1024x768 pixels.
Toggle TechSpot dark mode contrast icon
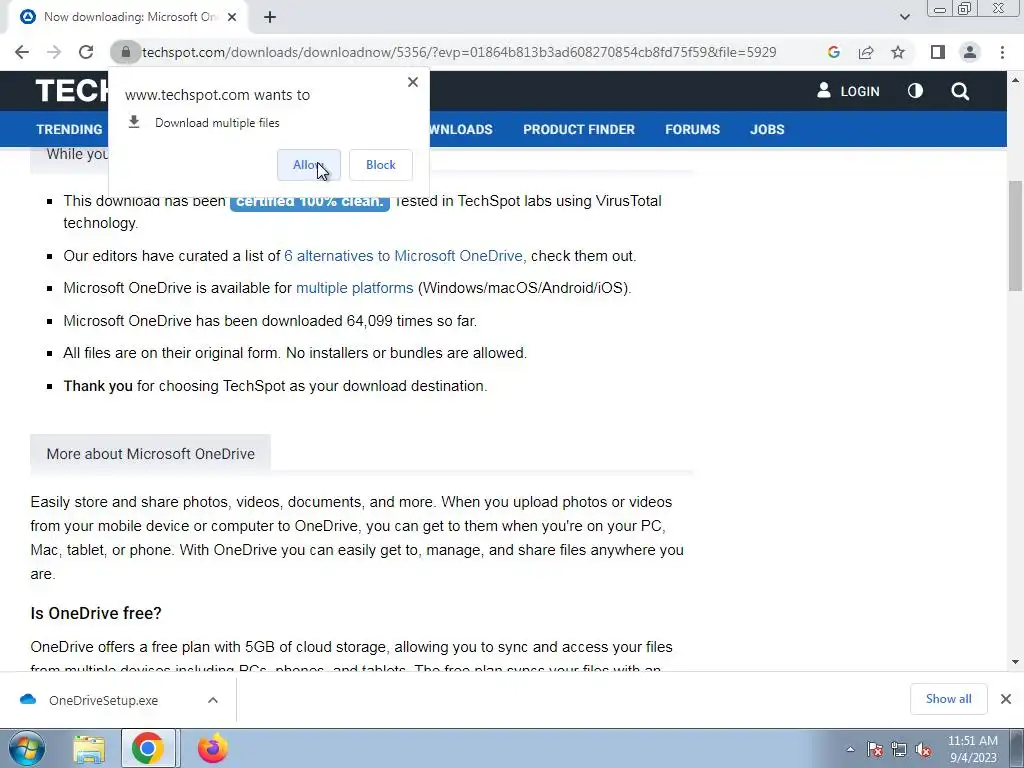915,91
